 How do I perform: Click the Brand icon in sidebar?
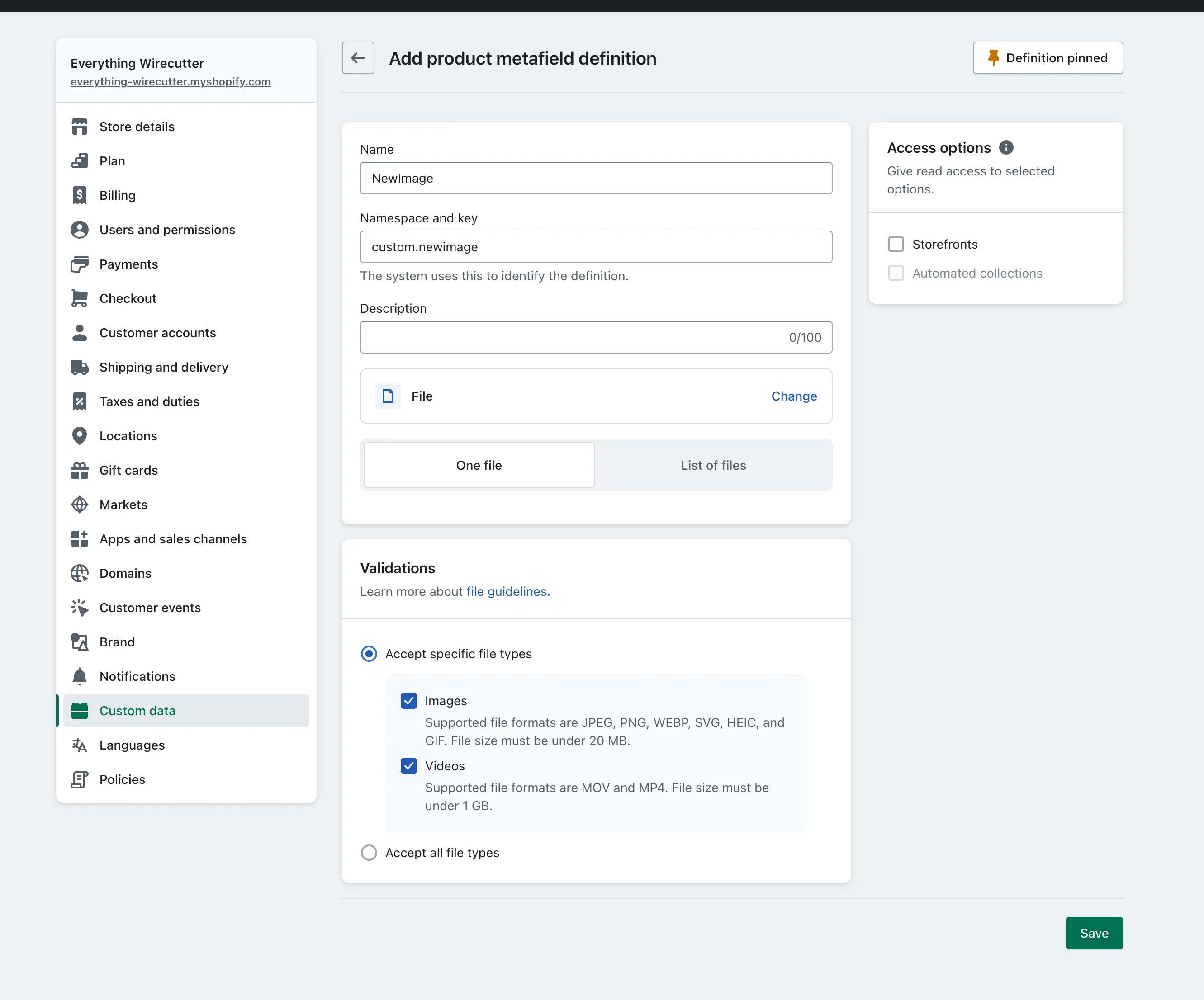[80, 642]
